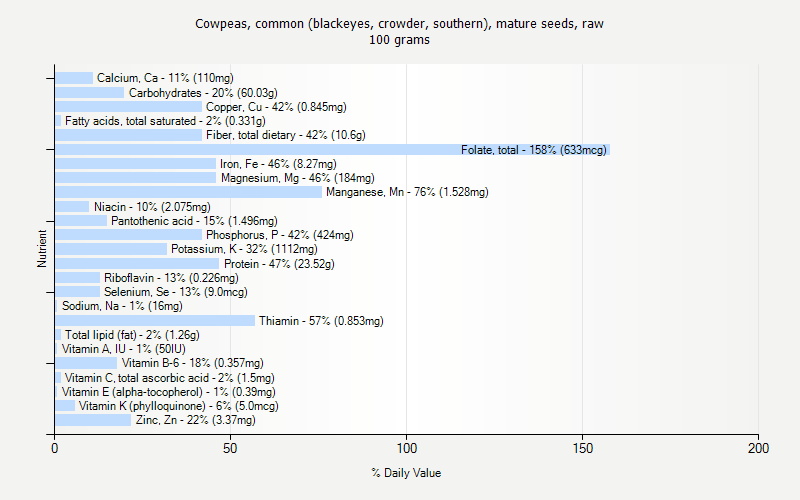Image resolution: width=800 pixels, height=500 pixels.
Task: Click the Potassium, K - 32% (1112mg) label
Action: 244,249
